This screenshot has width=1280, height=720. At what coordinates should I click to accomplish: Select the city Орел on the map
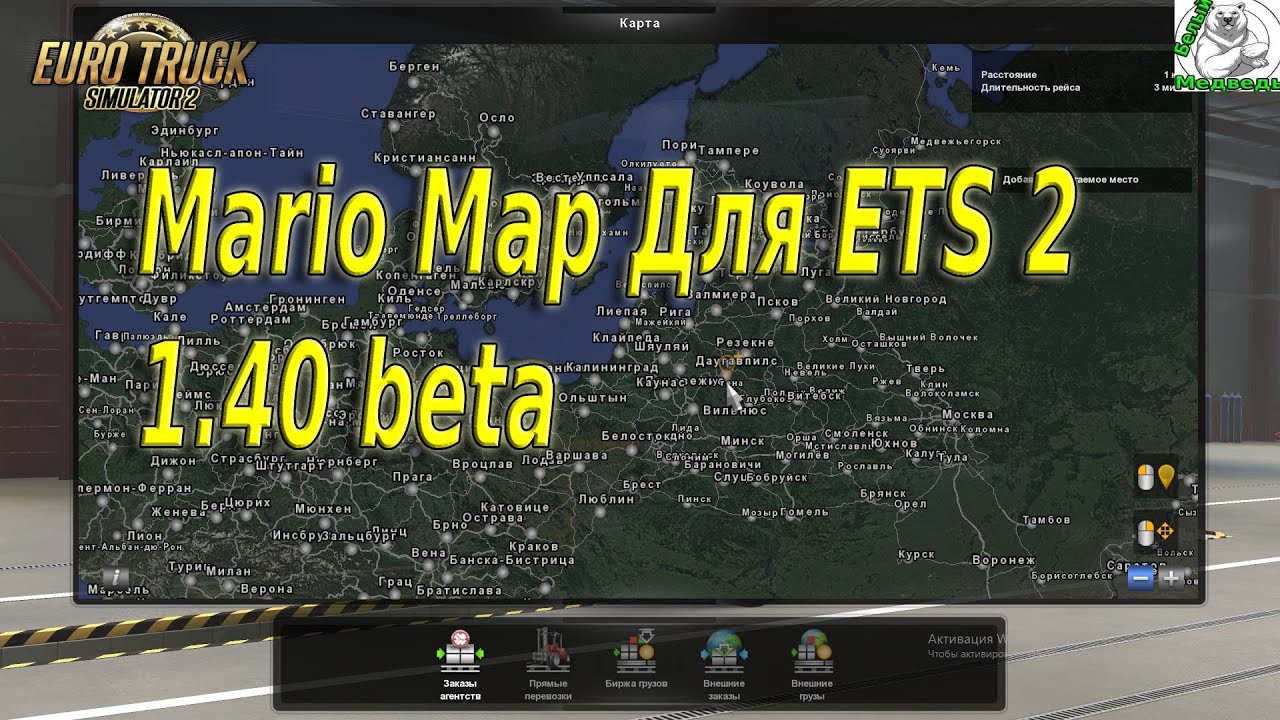pos(910,505)
